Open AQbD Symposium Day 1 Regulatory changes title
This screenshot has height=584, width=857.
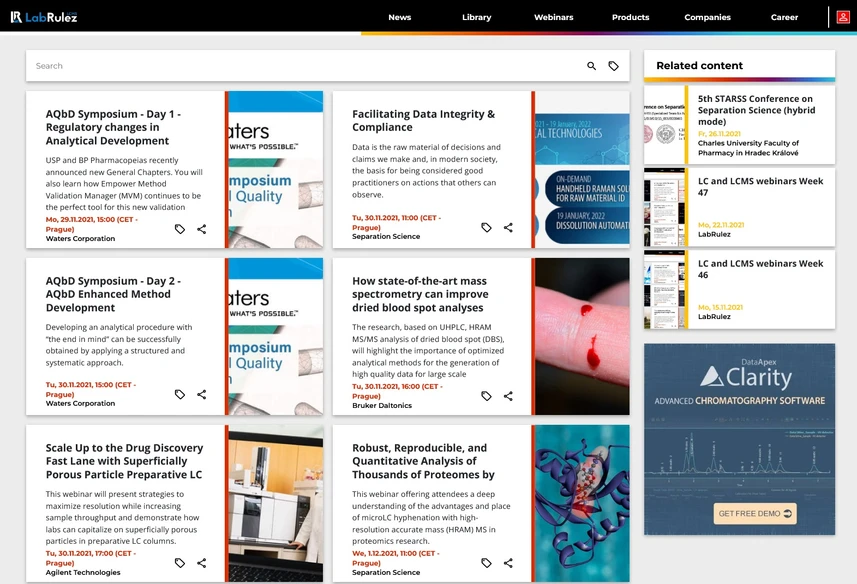(x=113, y=127)
